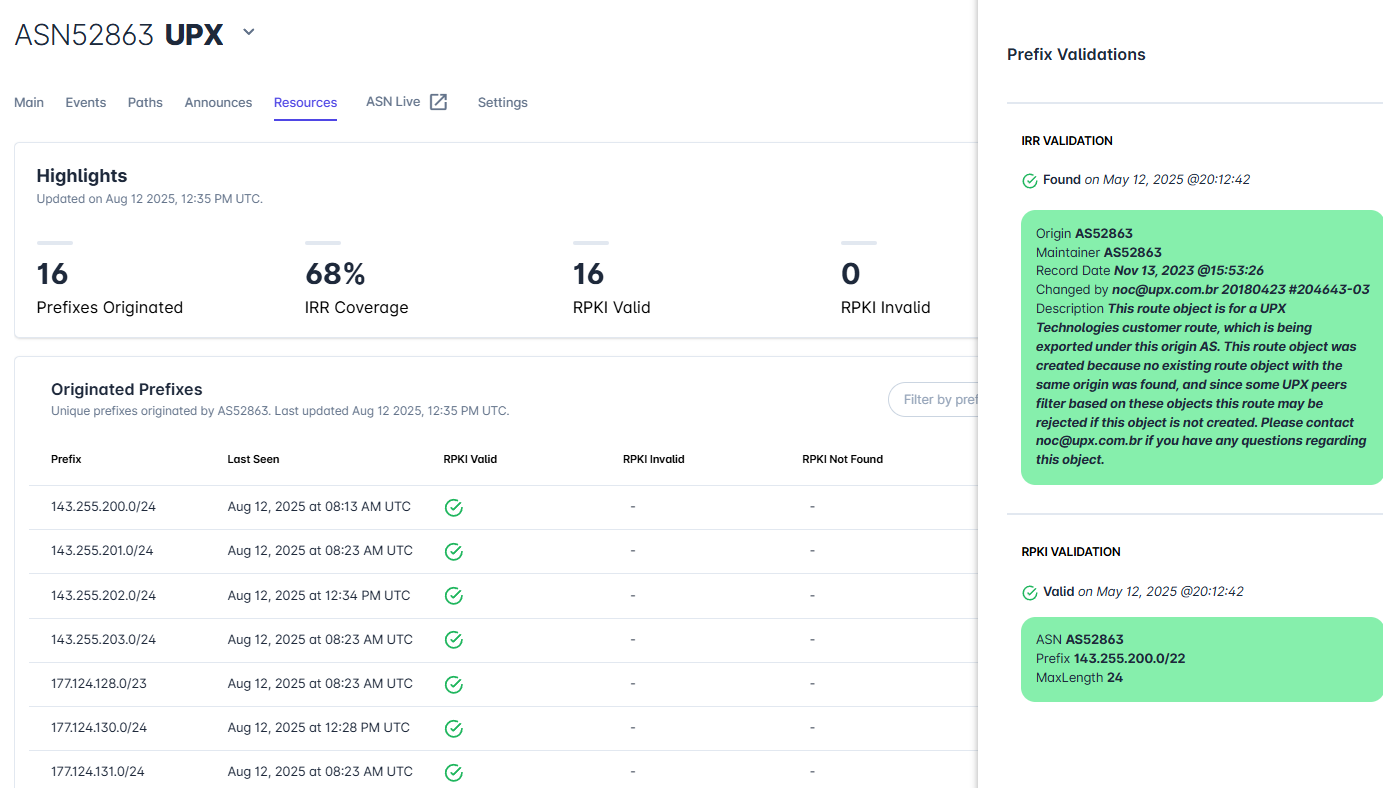Screen dimensions: 1383x788
Task: Select prefix 177.124.130.0/24 row
Action: [x=503, y=728]
